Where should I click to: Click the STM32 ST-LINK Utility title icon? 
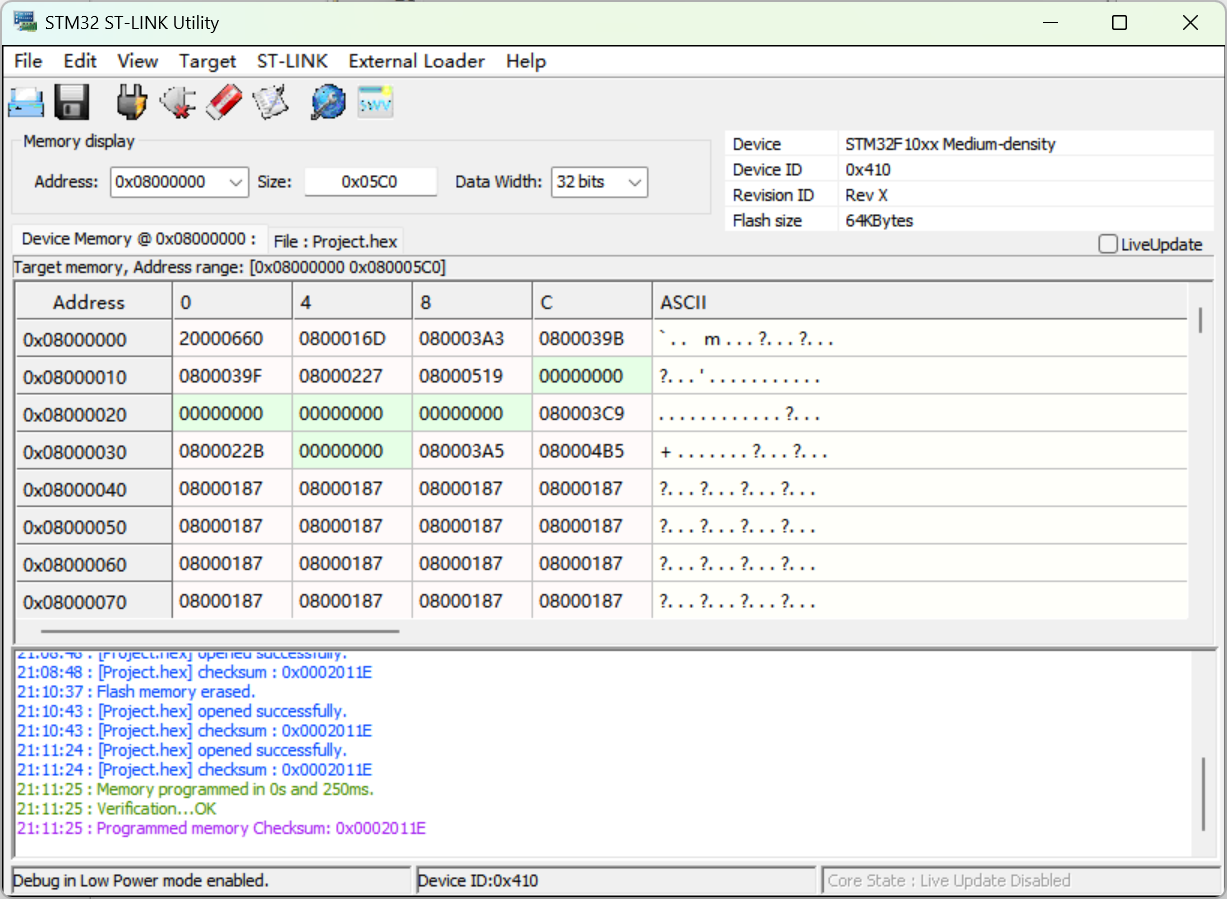coord(24,22)
